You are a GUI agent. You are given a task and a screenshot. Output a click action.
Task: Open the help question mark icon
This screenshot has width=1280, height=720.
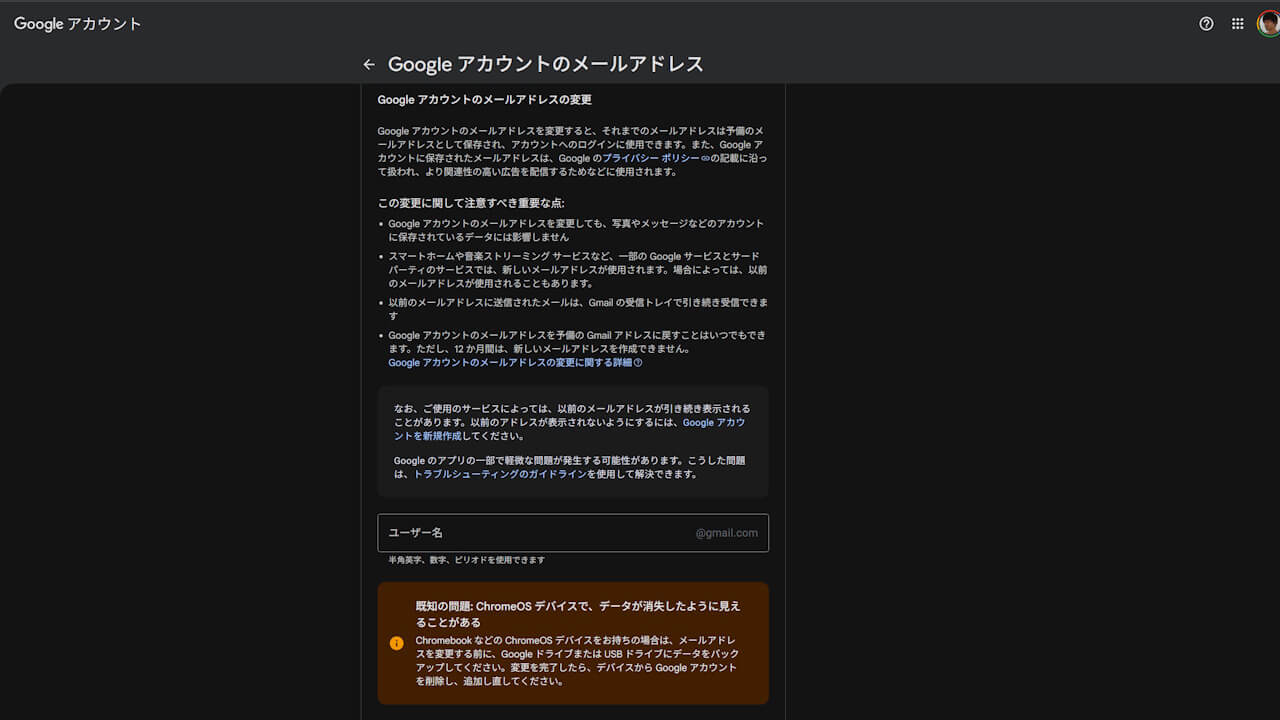(1206, 24)
